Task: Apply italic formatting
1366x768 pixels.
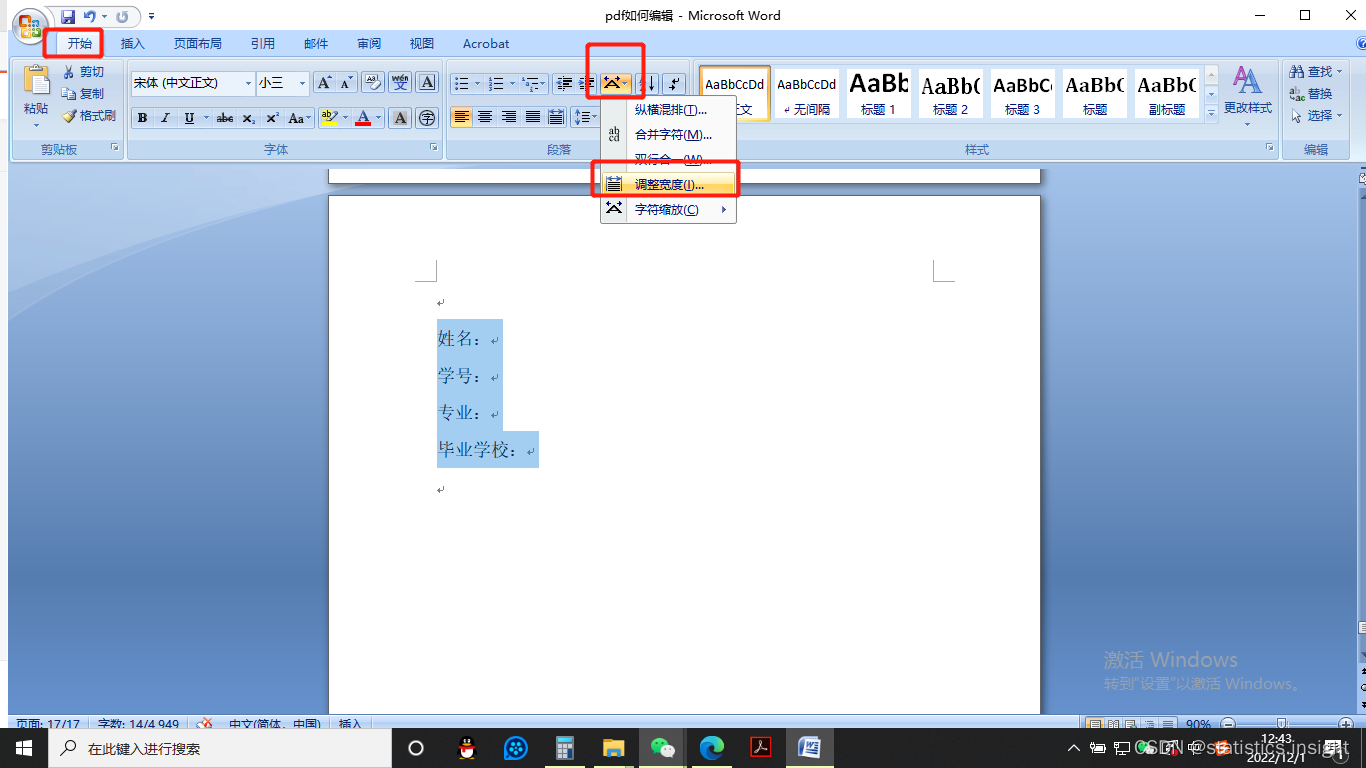Action: tap(165, 117)
